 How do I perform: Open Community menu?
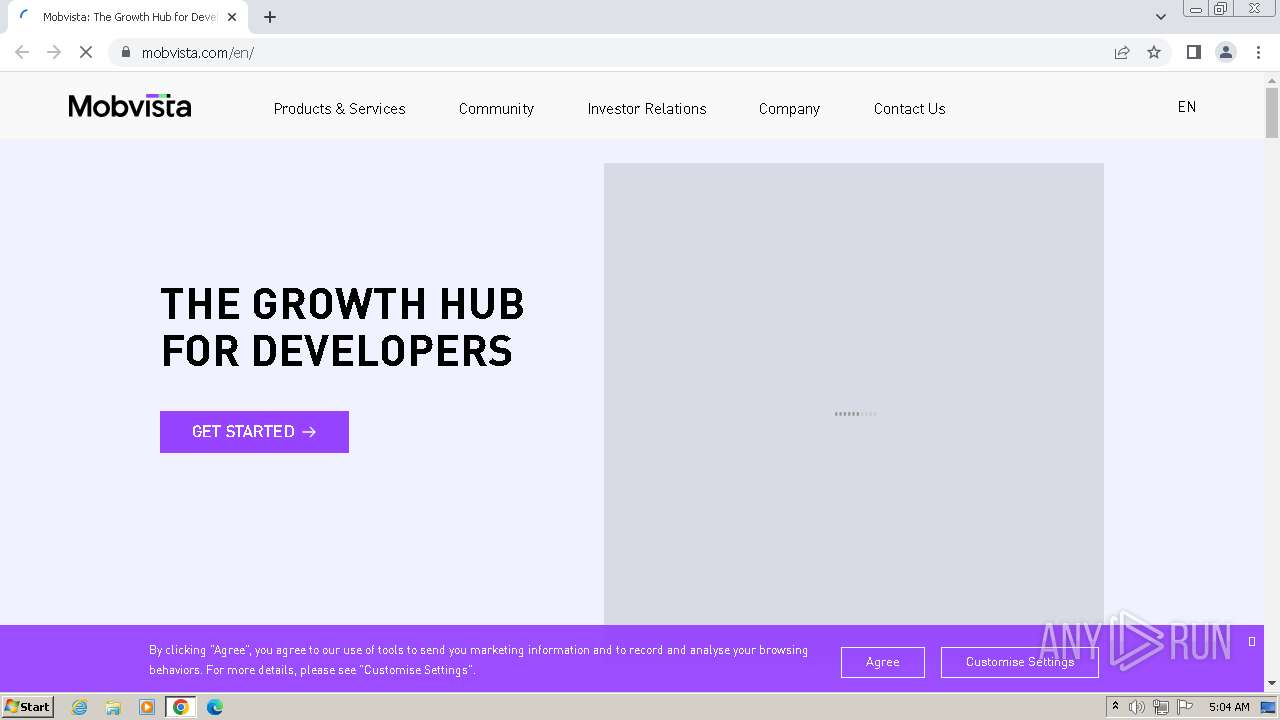[x=496, y=108]
